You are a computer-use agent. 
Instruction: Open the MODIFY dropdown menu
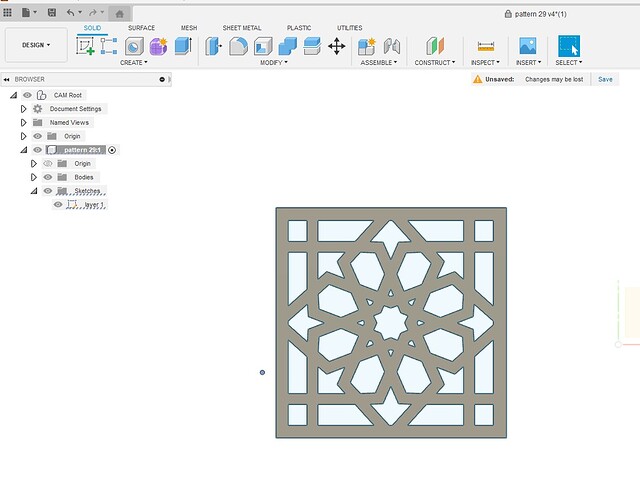[273, 62]
